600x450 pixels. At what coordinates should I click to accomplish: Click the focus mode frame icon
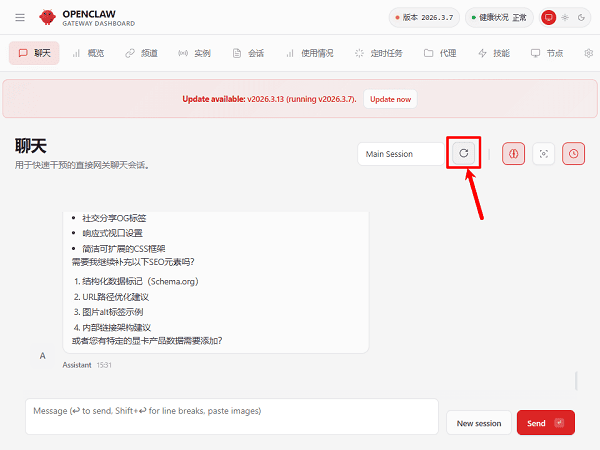543,153
